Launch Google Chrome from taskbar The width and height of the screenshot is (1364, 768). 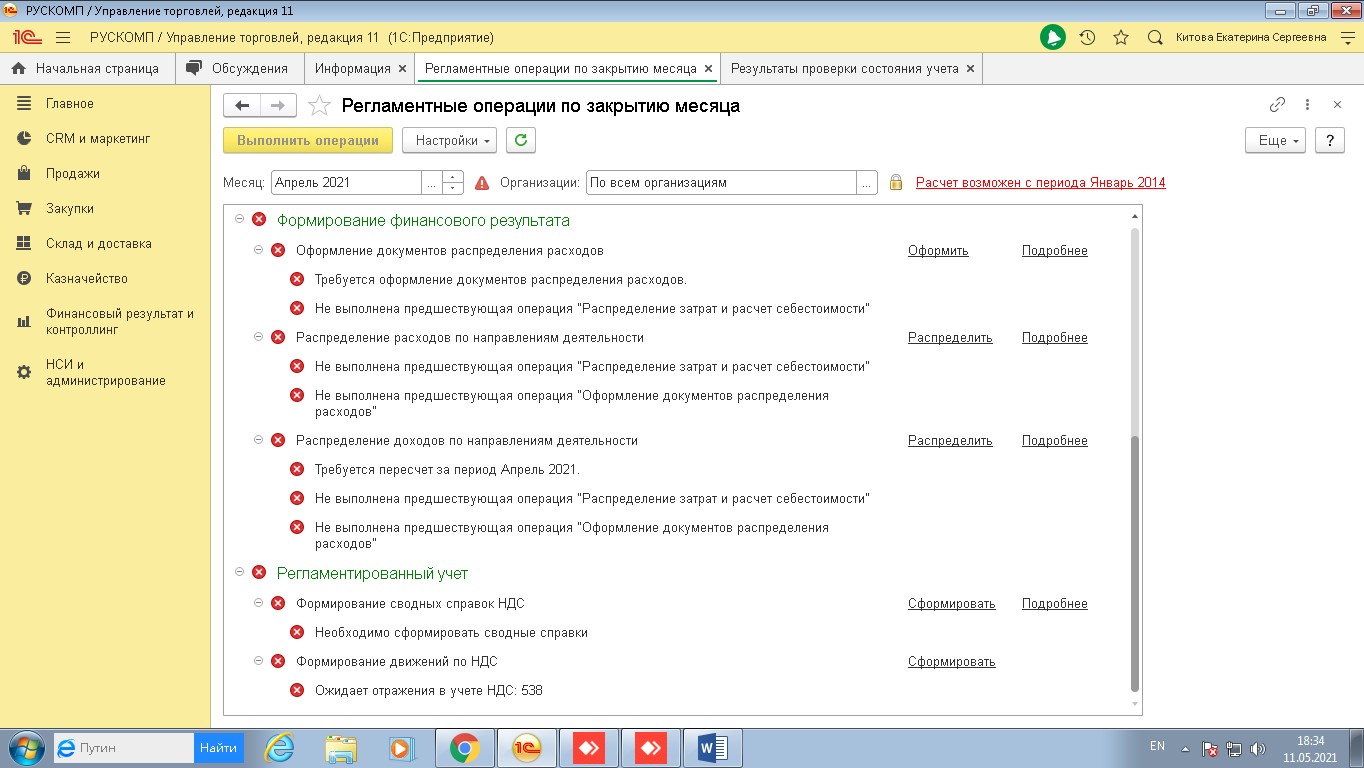[464, 747]
